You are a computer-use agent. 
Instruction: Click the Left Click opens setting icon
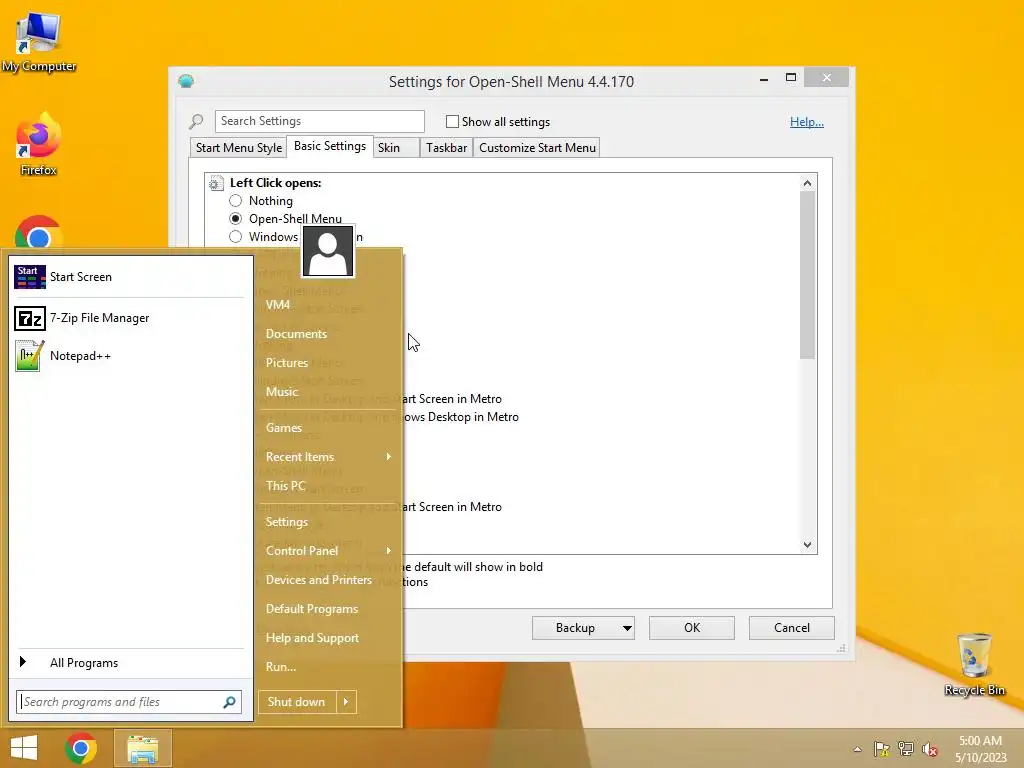(x=216, y=184)
